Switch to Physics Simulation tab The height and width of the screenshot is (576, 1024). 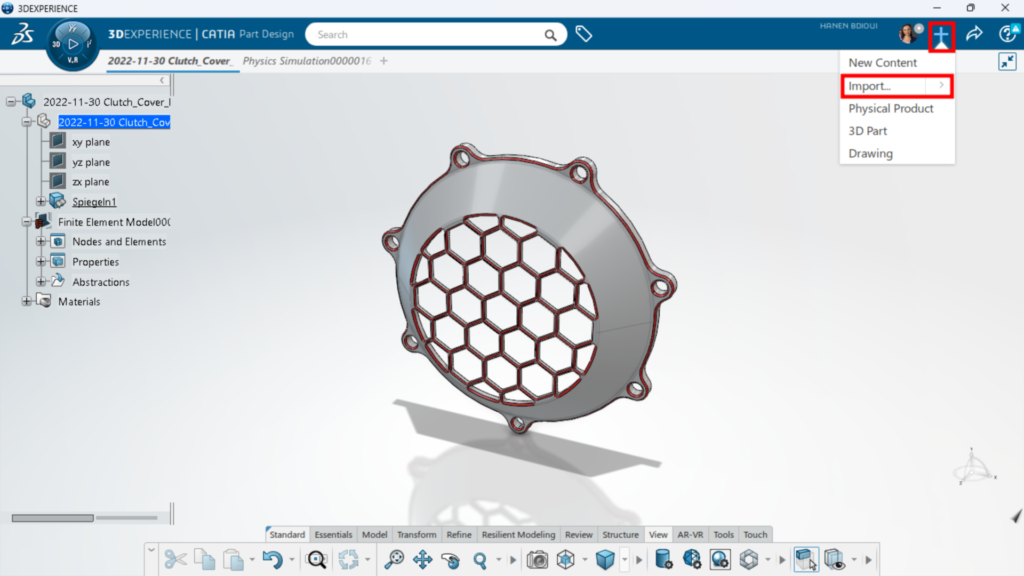[x=307, y=61]
